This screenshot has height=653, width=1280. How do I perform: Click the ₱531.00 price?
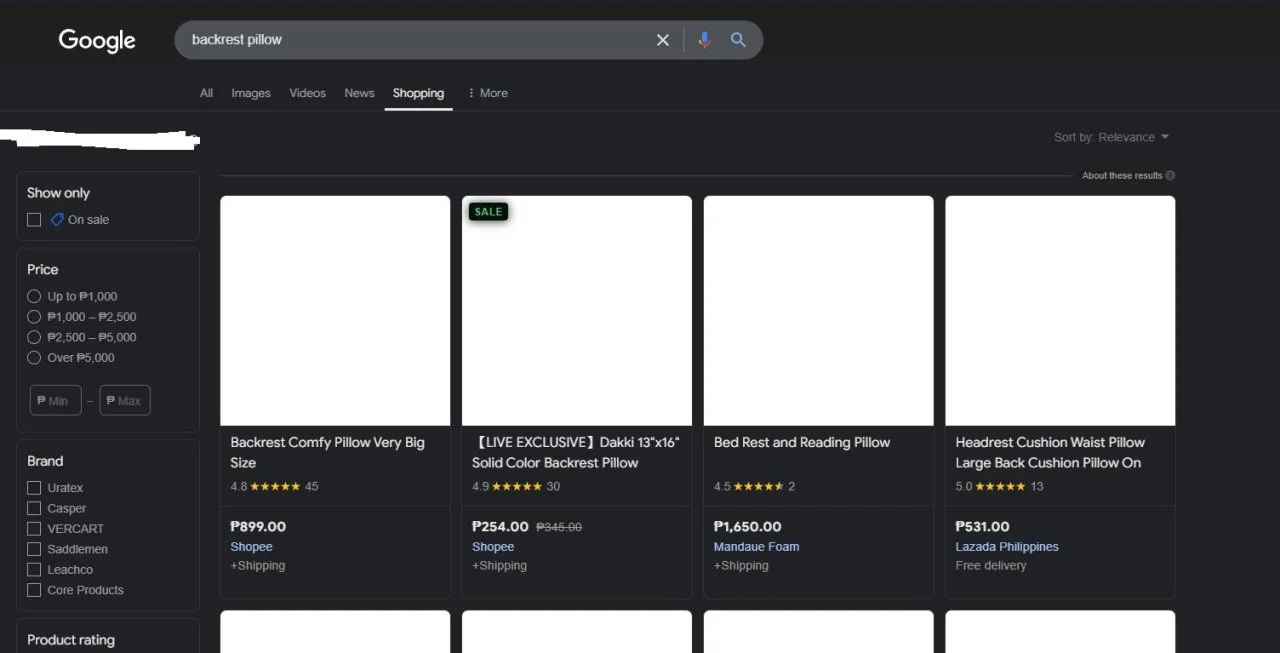pyautogui.click(x=982, y=526)
